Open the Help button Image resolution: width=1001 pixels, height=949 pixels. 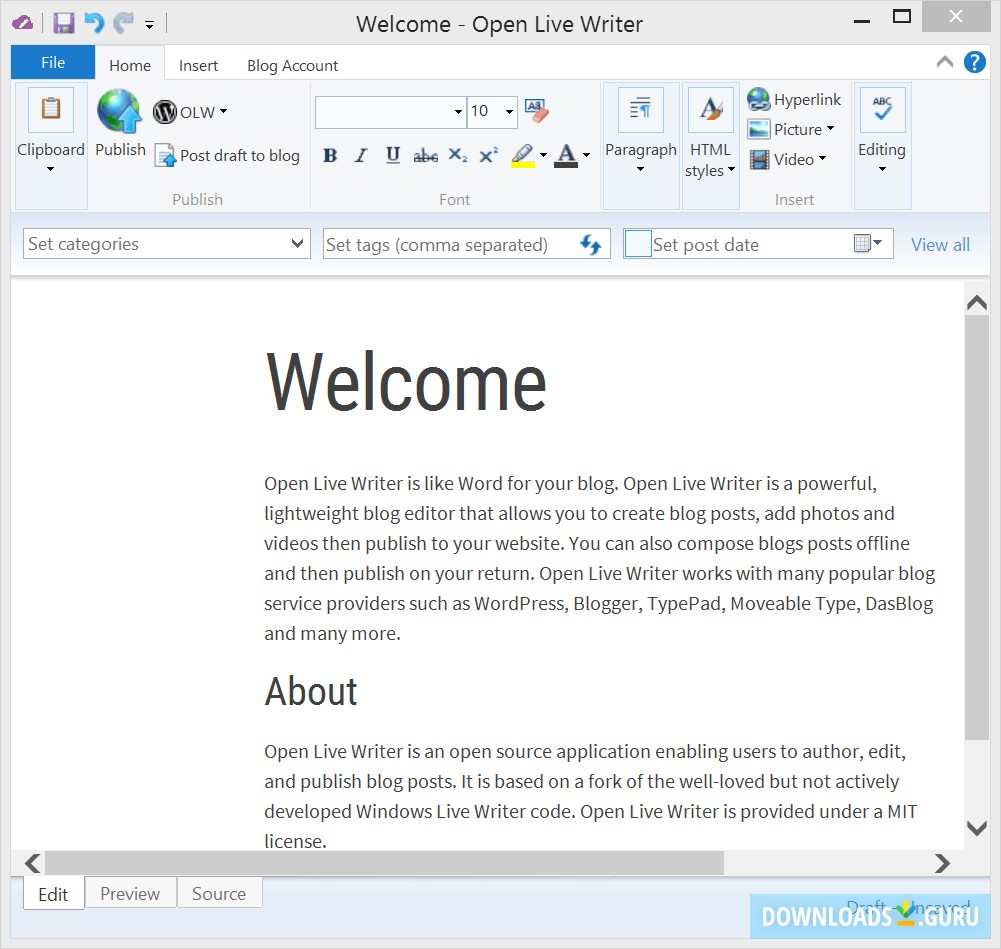[973, 62]
